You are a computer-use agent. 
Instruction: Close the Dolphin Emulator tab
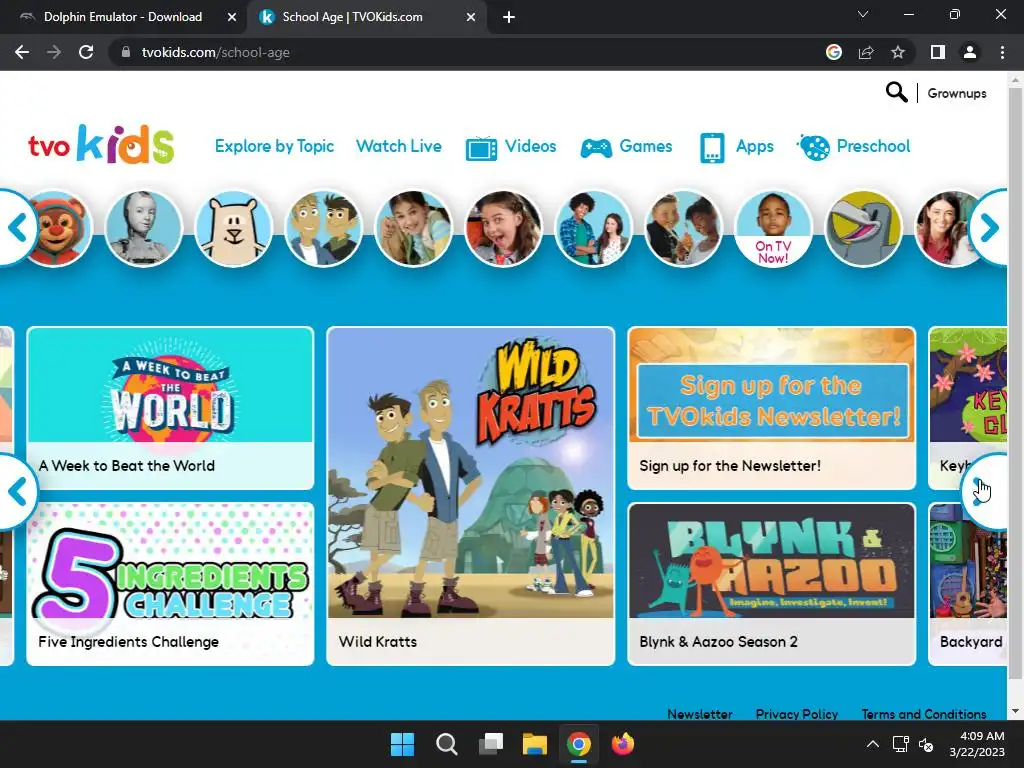tap(232, 17)
